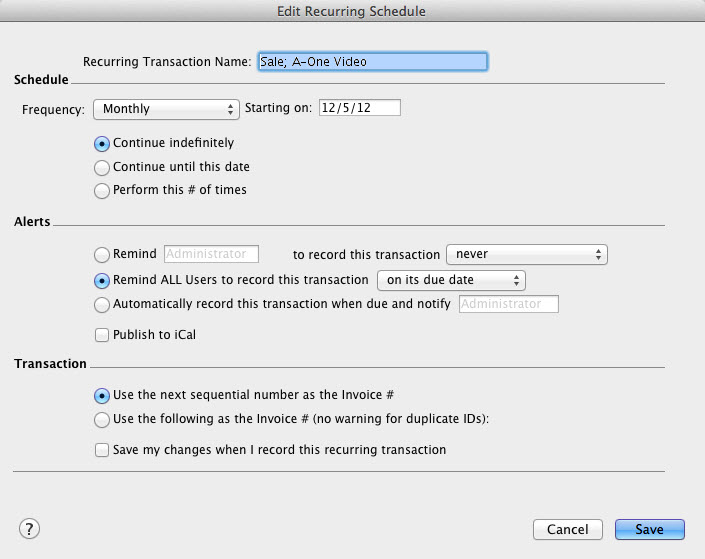Enable the Publish to iCal checkbox
This screenshot has height=559, width=705.
point(102,335)
